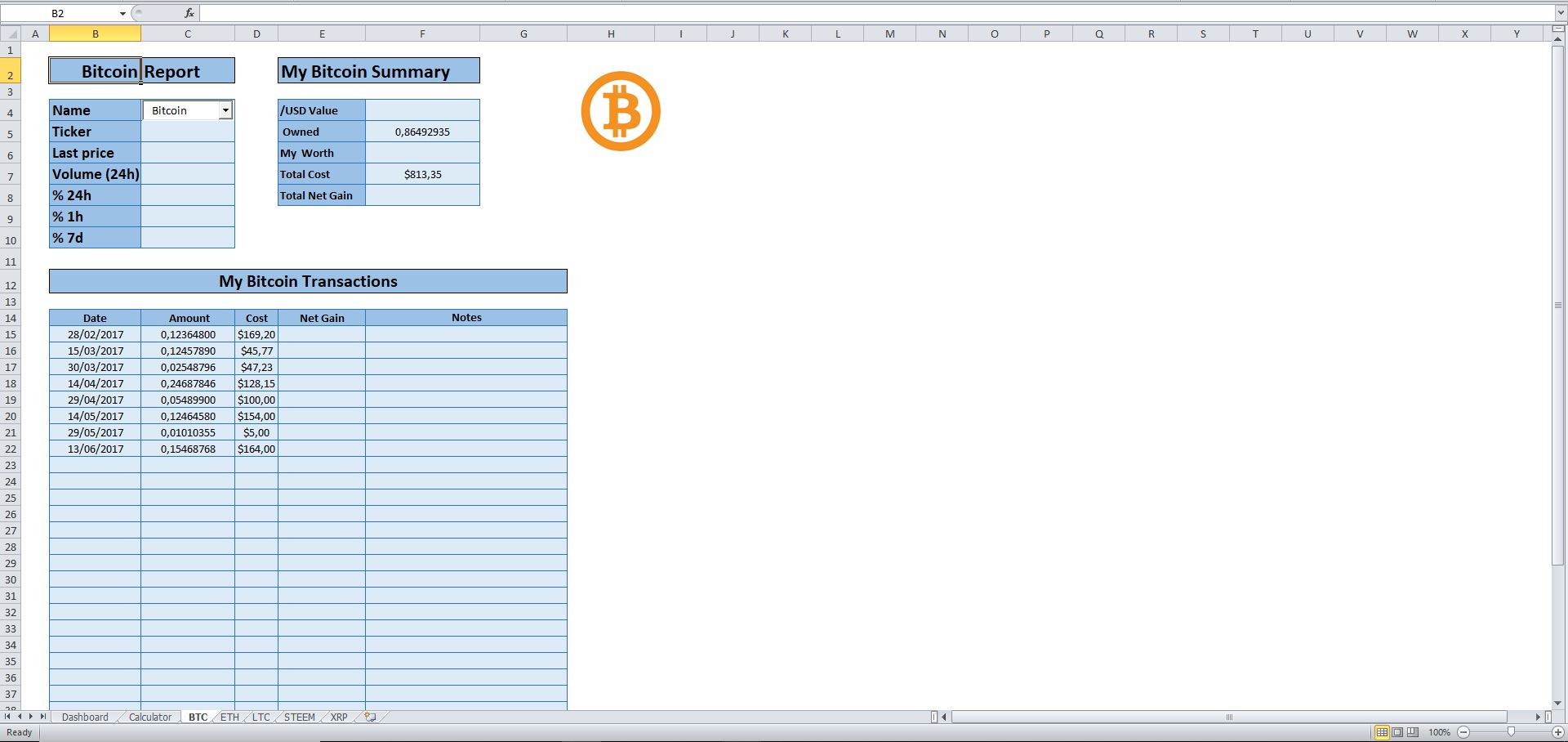The image size is (1568, 742).
Task: Switch to the Dashboard sheet tab
Action: point(84,717)
